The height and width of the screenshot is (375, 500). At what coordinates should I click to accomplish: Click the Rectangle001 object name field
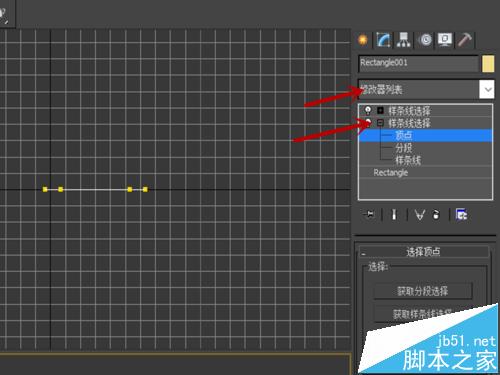tap(418, 63)
